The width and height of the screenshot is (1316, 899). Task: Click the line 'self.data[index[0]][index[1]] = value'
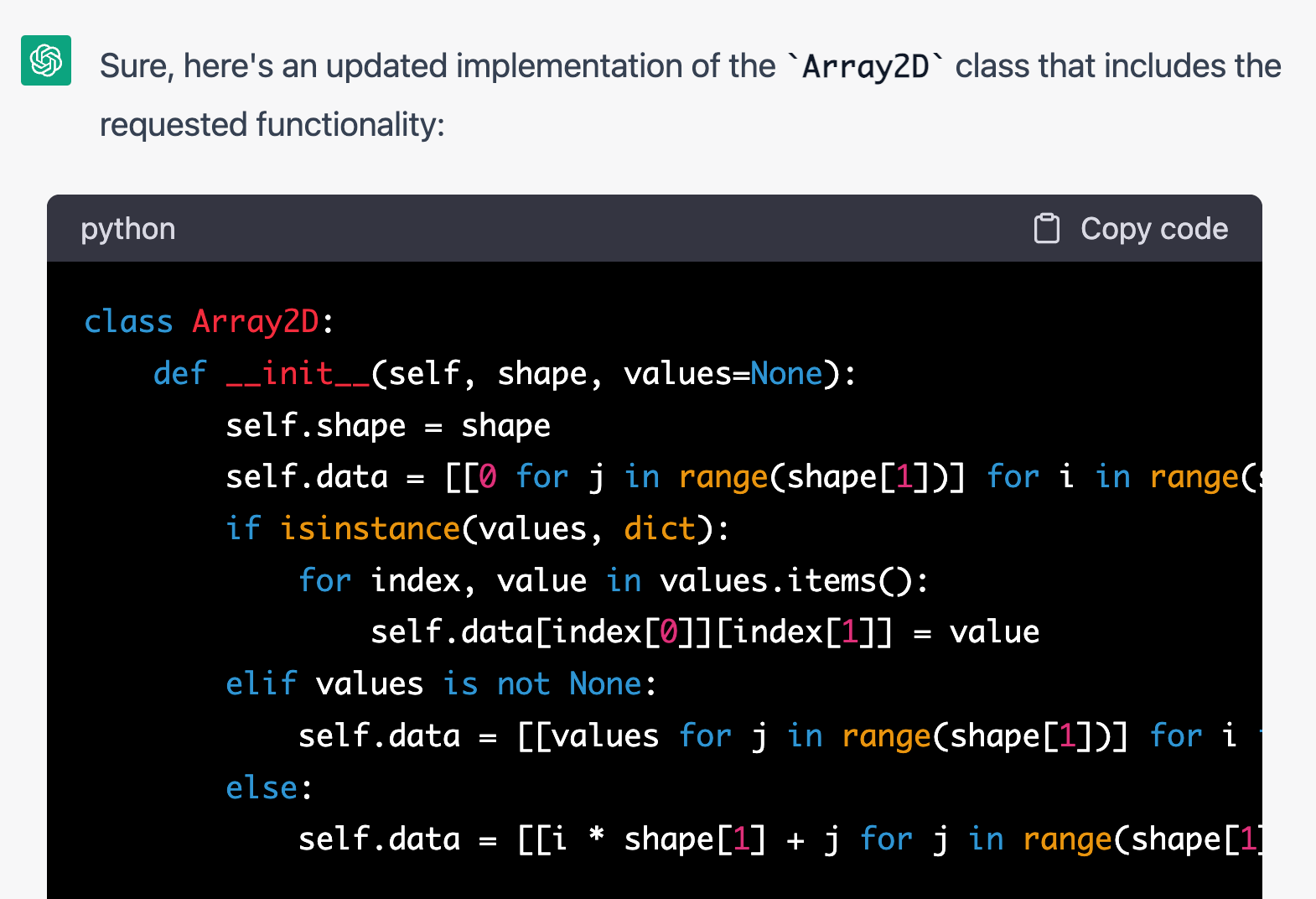coord(705,631)
